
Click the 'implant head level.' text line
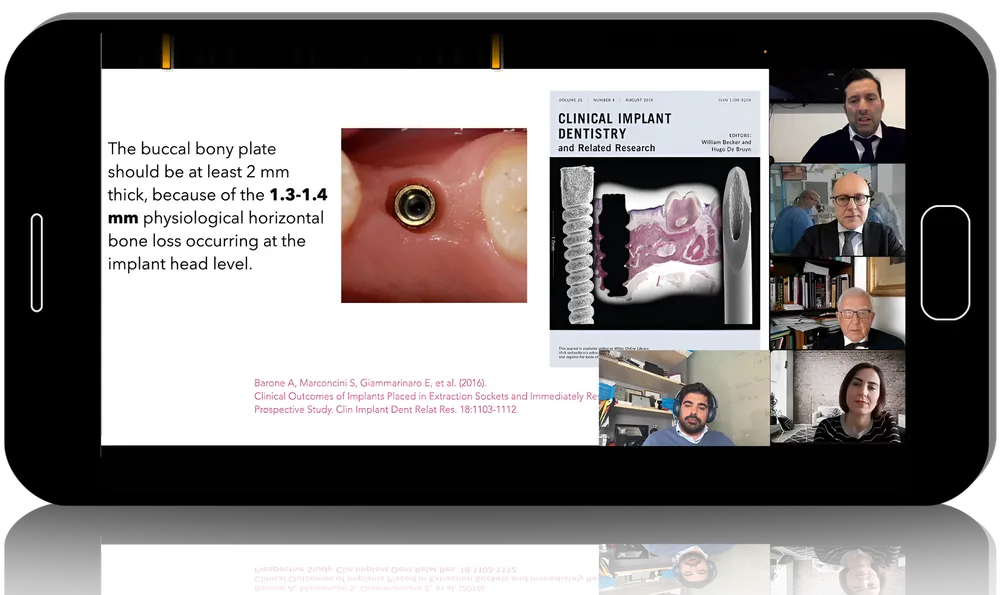pyautogui.click(x=180, y=263)
